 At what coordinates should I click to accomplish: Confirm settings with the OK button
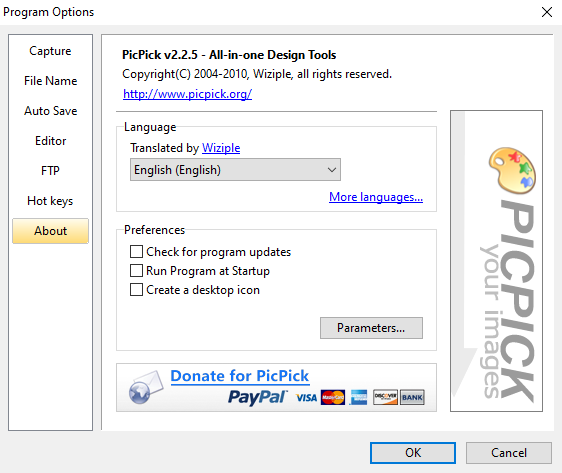click(413, 453)
